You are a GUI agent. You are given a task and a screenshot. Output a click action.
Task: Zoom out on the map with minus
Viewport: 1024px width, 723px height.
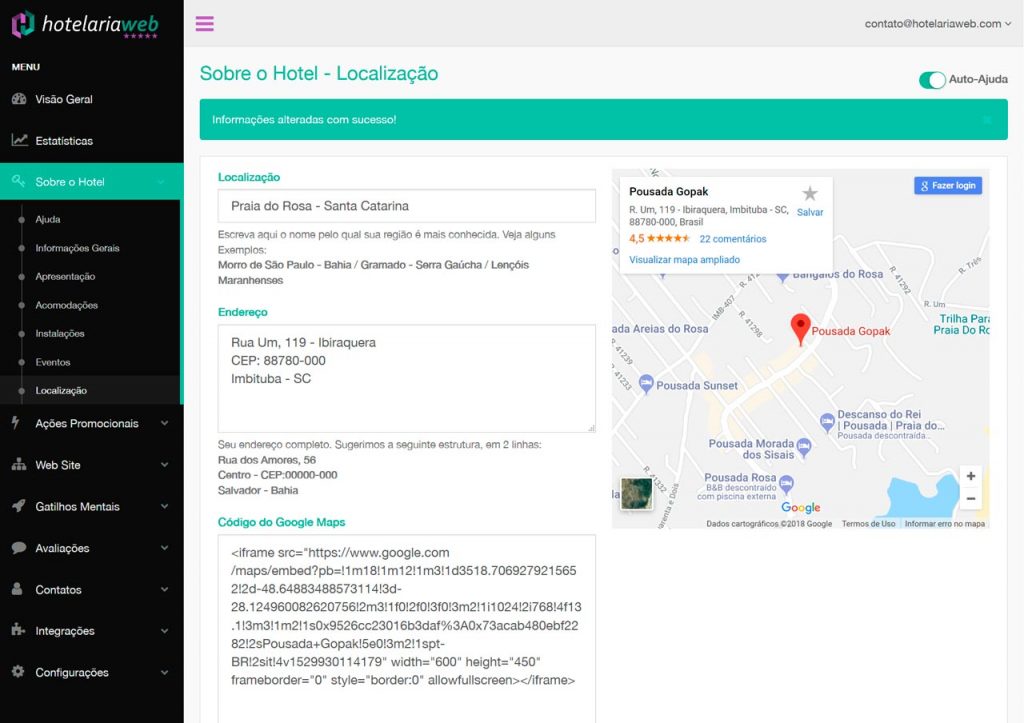[970, 498]
